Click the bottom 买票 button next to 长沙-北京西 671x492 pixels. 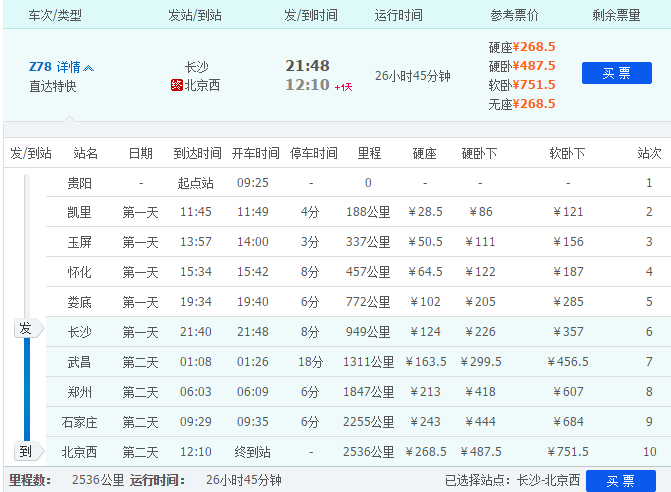click(621, 481)
